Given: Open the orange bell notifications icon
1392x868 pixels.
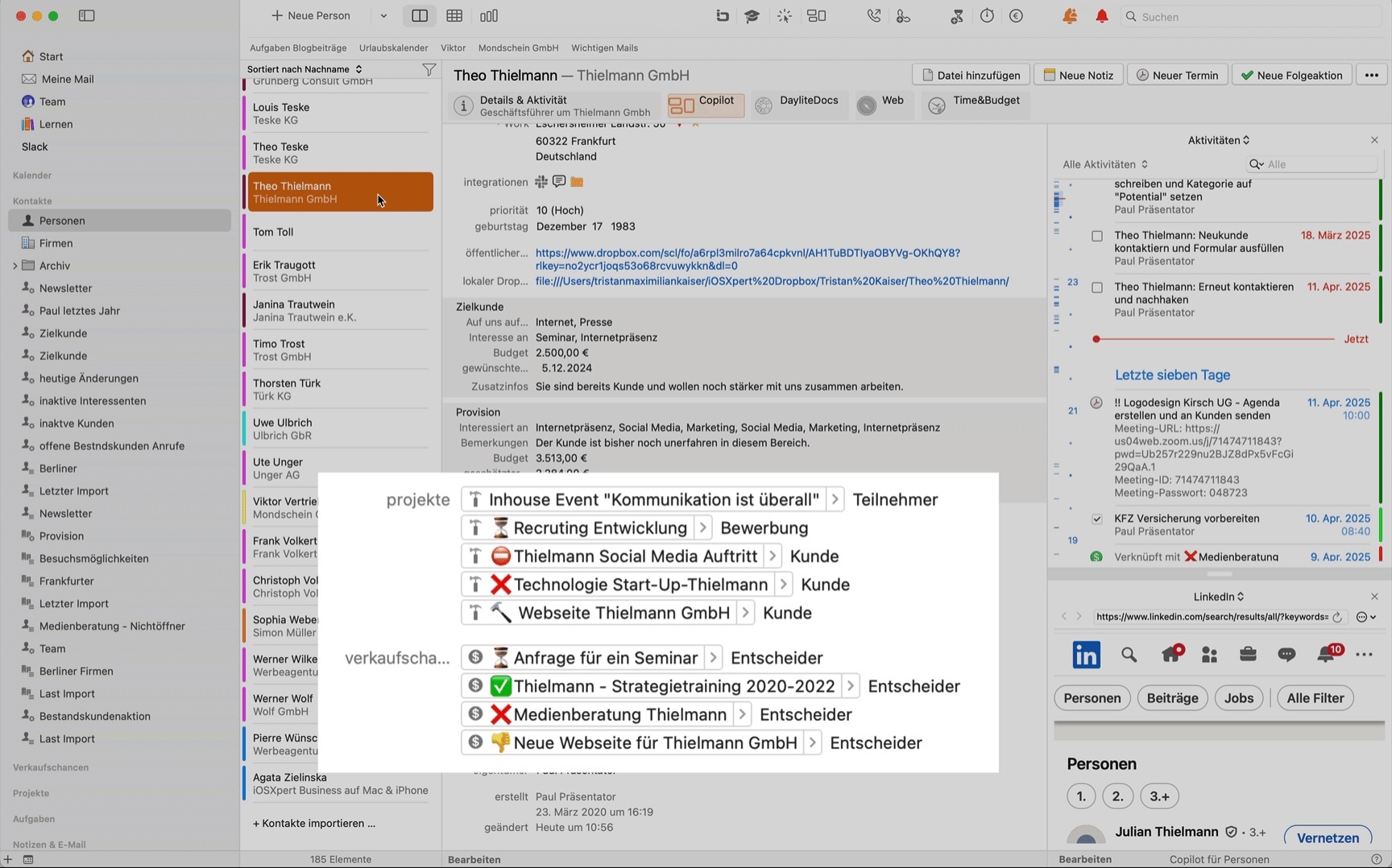Looking at the screenshot, I should [x=1070, y=16].
